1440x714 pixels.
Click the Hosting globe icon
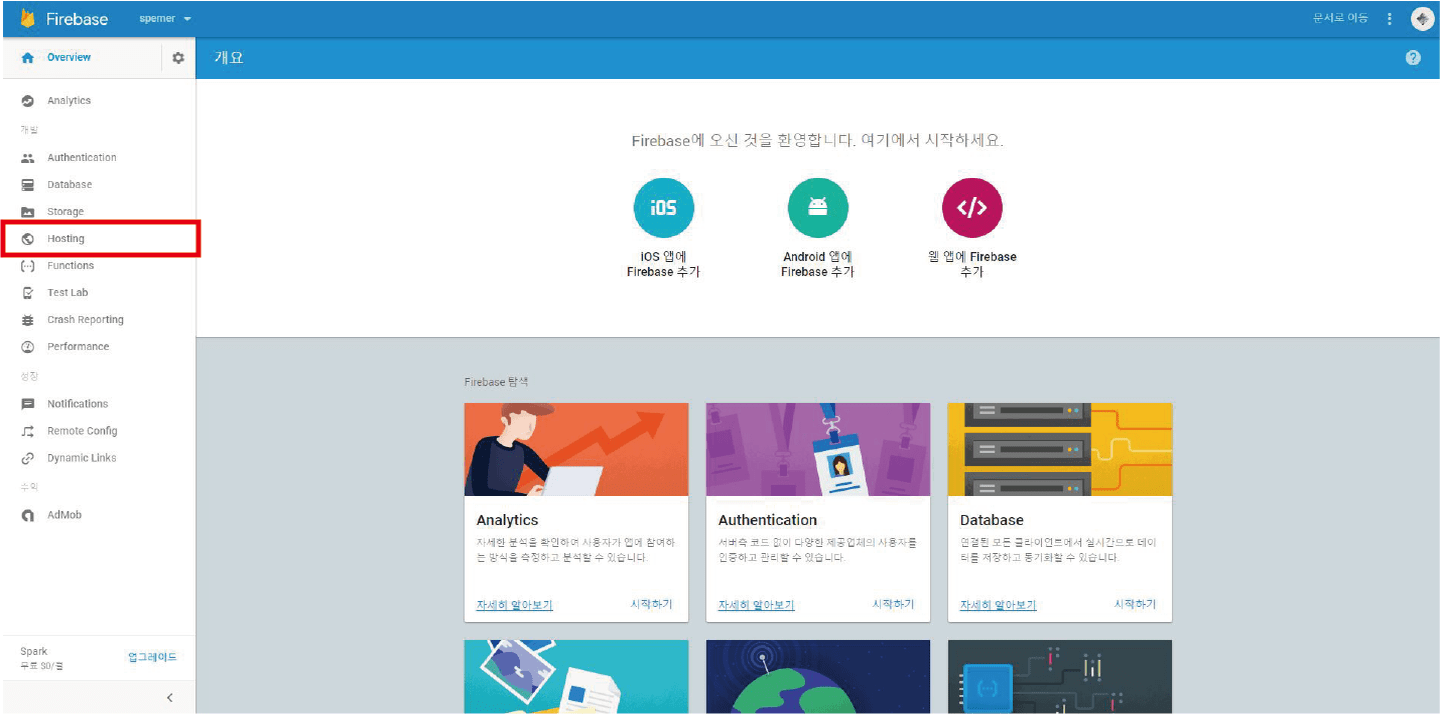(28, 239)
